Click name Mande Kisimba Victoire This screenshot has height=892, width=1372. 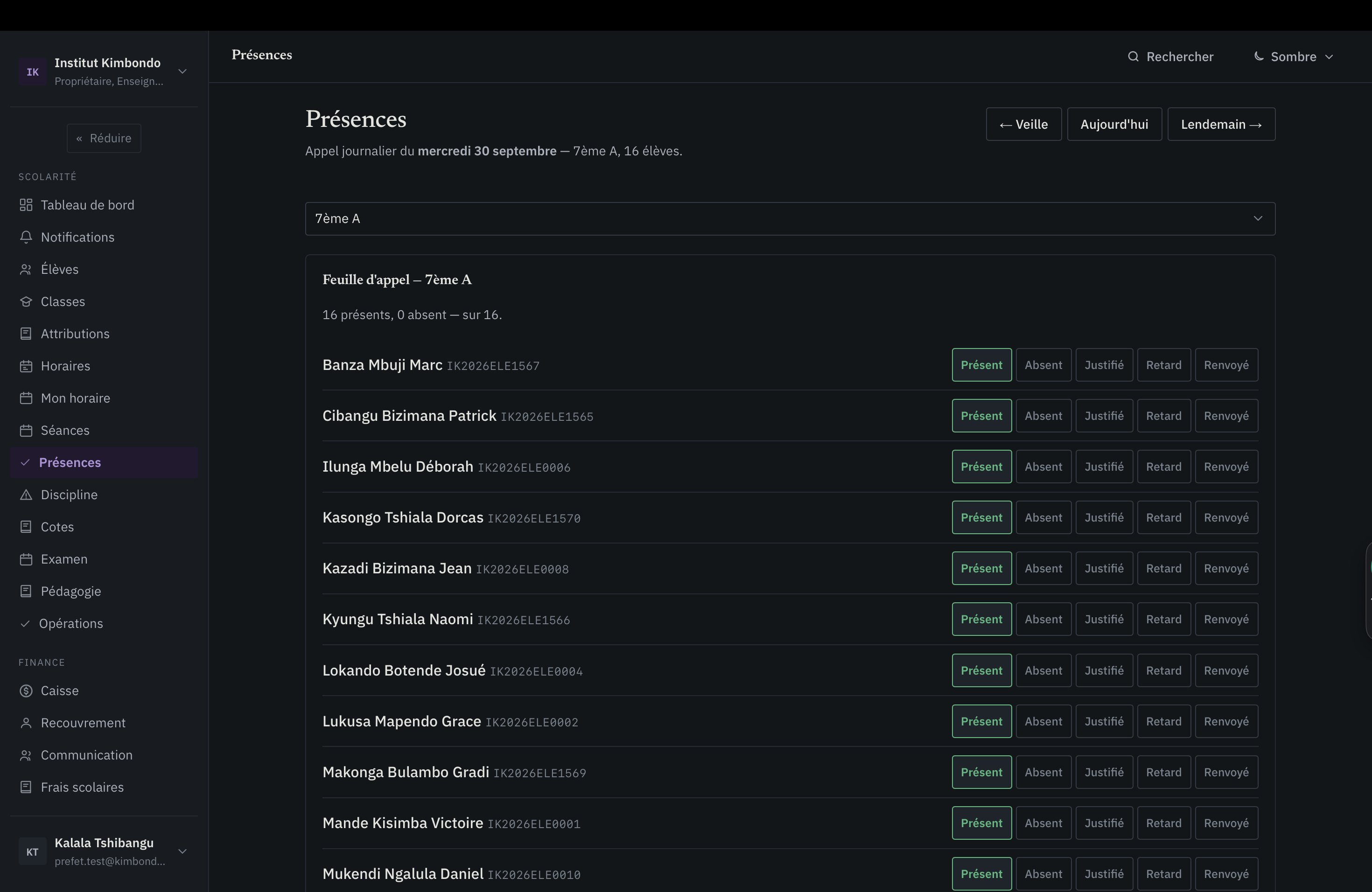pos(402,823)
